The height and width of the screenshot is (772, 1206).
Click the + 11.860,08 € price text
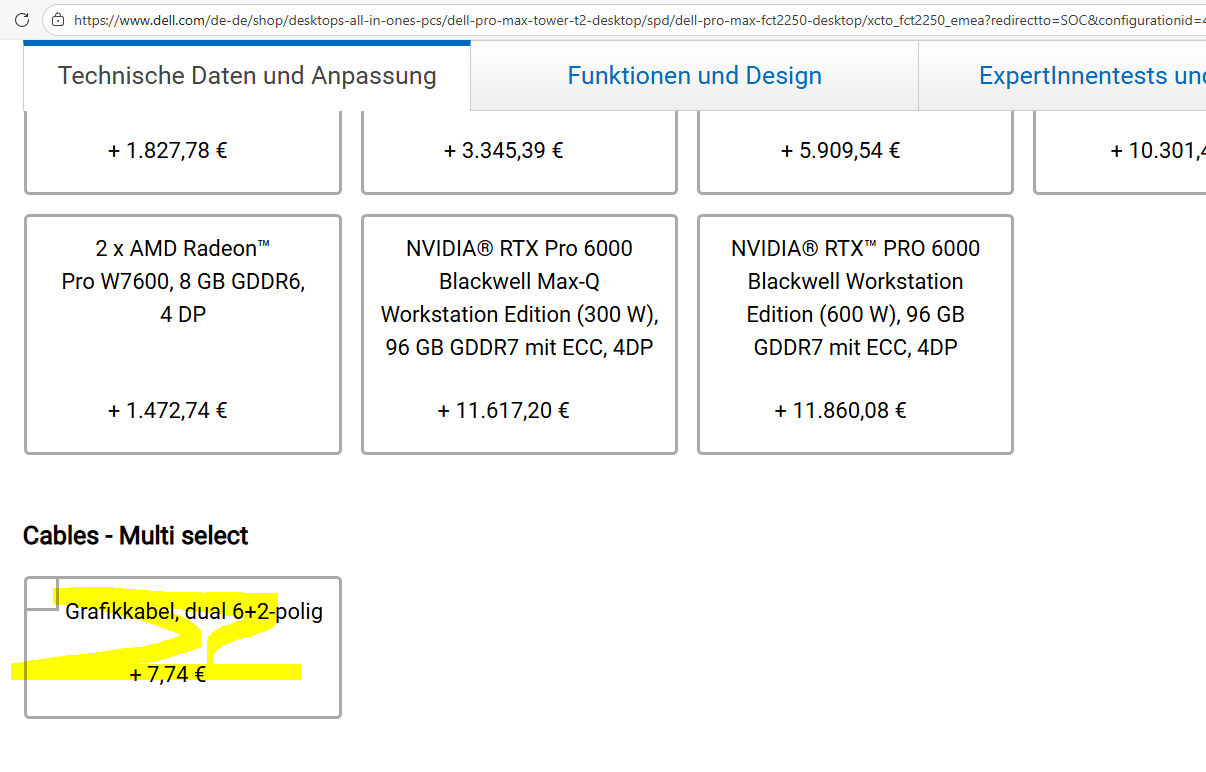tap(840, 410)
